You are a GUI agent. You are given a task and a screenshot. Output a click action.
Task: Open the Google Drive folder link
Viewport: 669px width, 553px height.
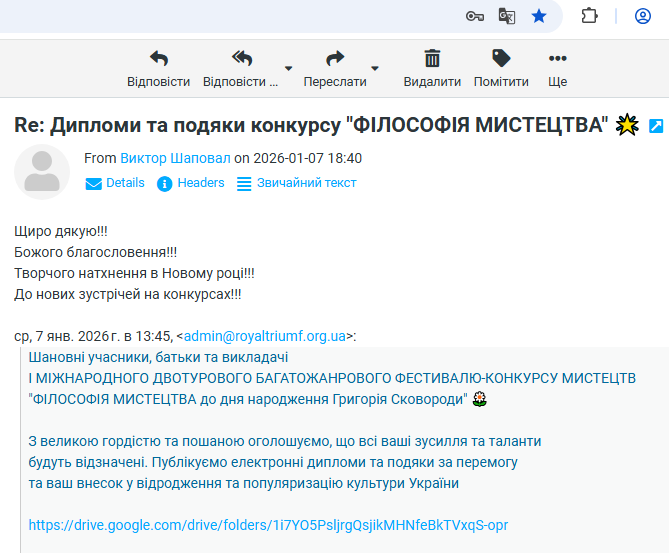[268, 525]
